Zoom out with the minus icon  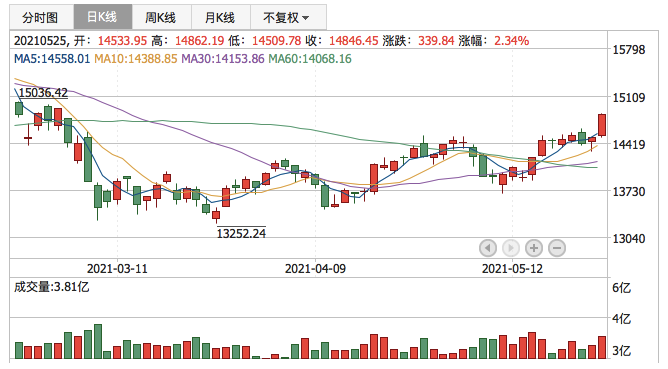557,248
